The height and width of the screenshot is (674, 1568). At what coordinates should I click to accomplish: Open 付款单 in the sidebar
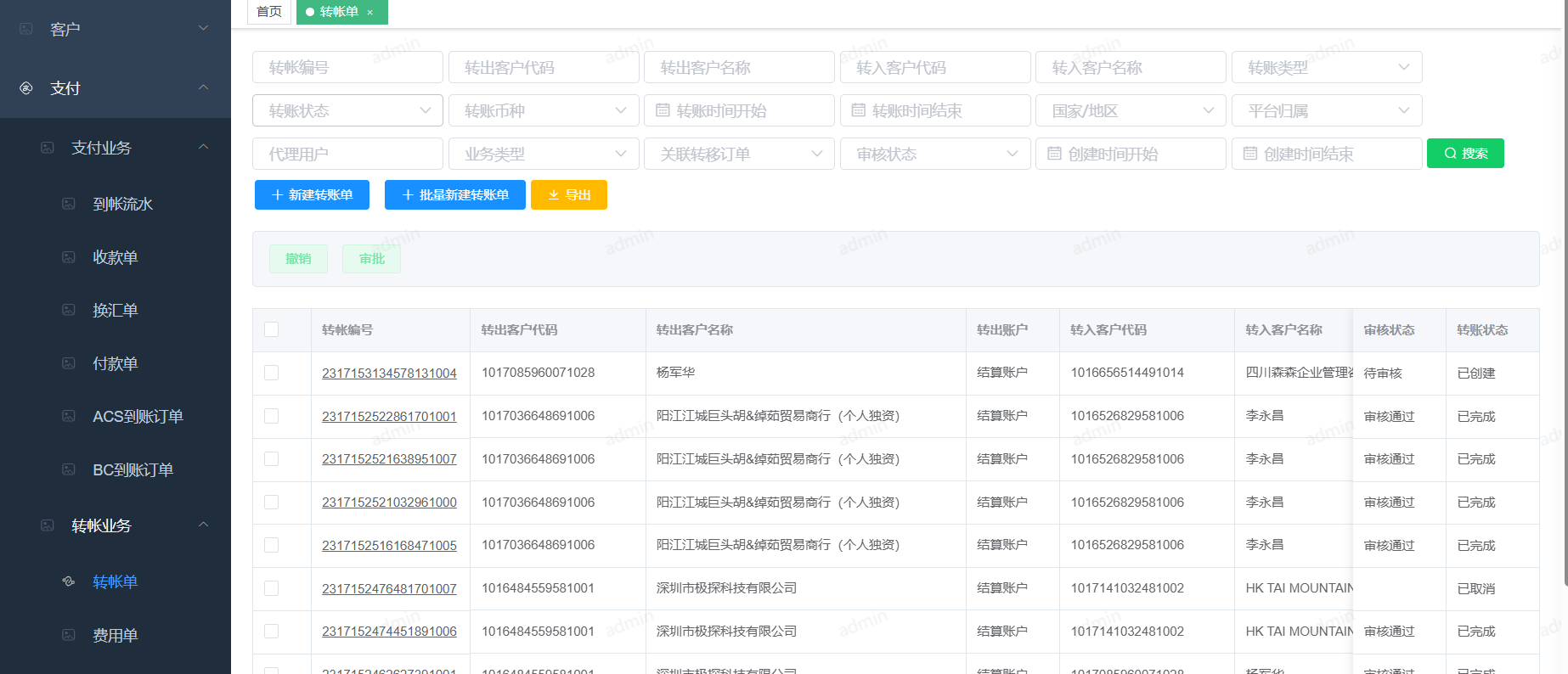pyautogui.click(x=116, y=363)
